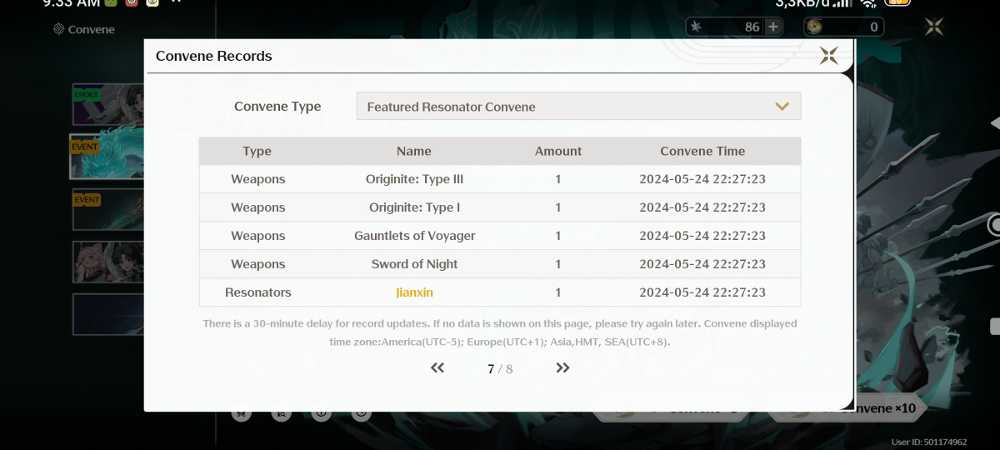Go to next records page
This screenshot has height=450, width=1000.
(x=562, y=368)
